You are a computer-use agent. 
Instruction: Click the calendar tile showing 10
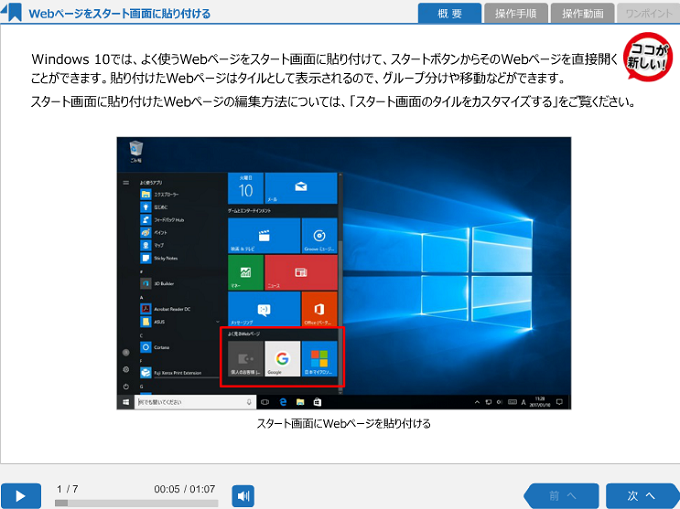tap(245, 188)
